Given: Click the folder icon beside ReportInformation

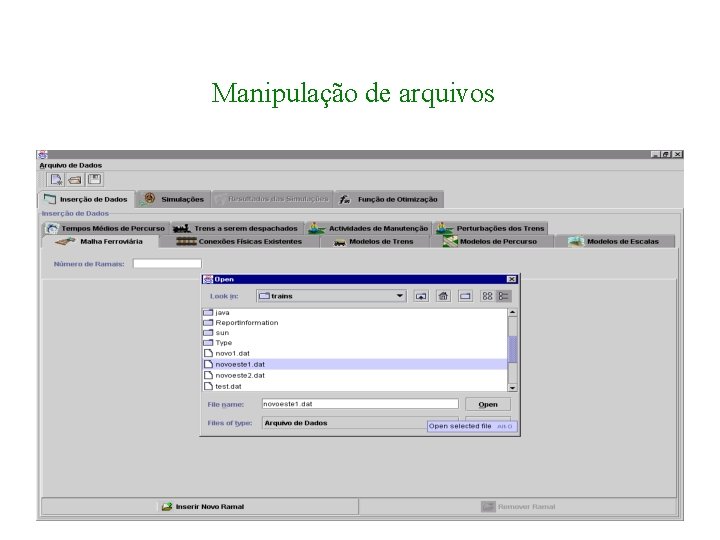Looking at the screenshot, I should 208,323.
